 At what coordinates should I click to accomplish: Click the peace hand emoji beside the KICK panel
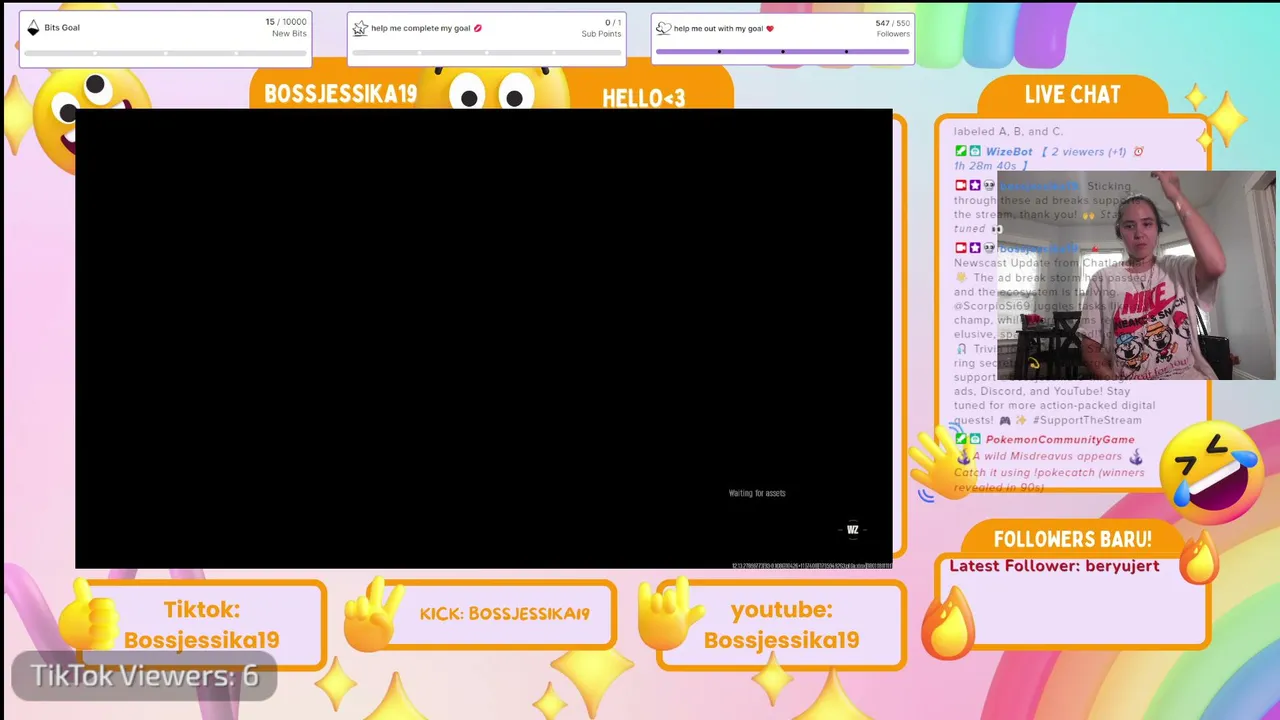click(x=371, y=613)
